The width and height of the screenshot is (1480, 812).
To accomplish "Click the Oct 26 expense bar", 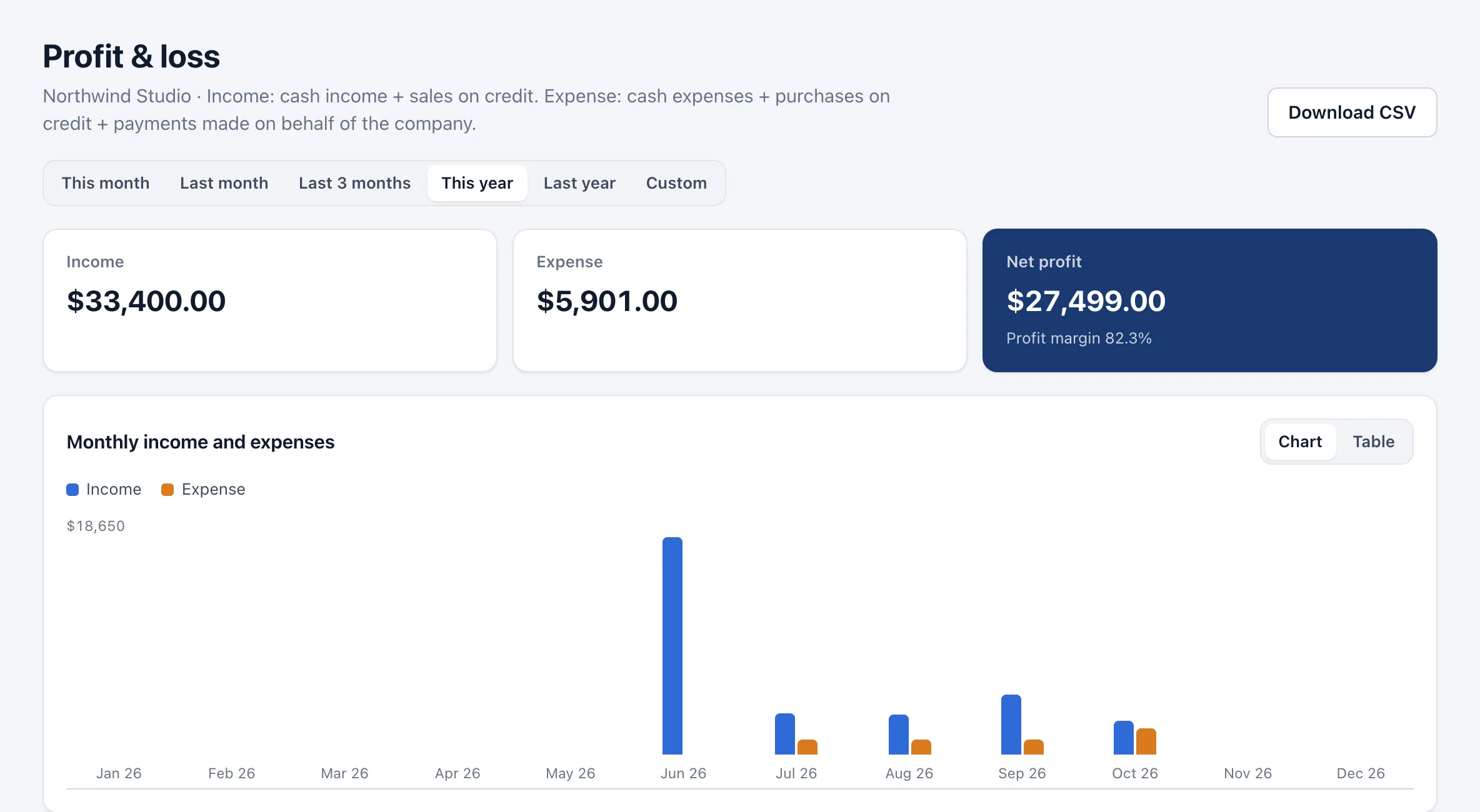I will [x=1146, y=741].
